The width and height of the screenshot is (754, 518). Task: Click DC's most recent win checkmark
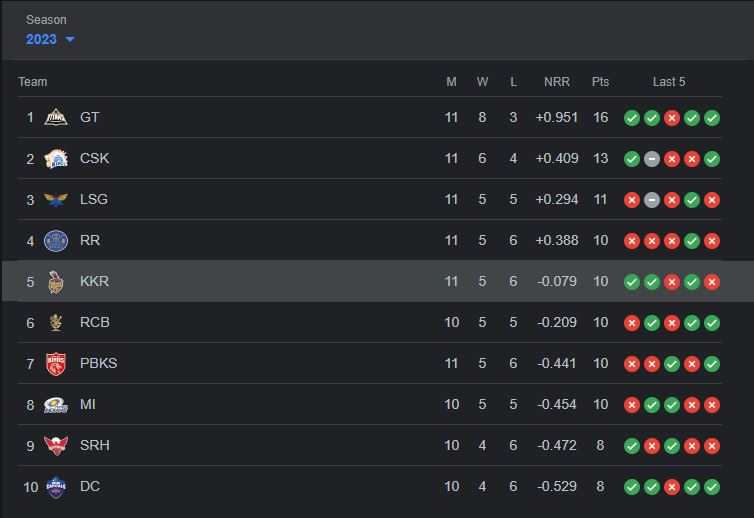(x=712, y=486)
